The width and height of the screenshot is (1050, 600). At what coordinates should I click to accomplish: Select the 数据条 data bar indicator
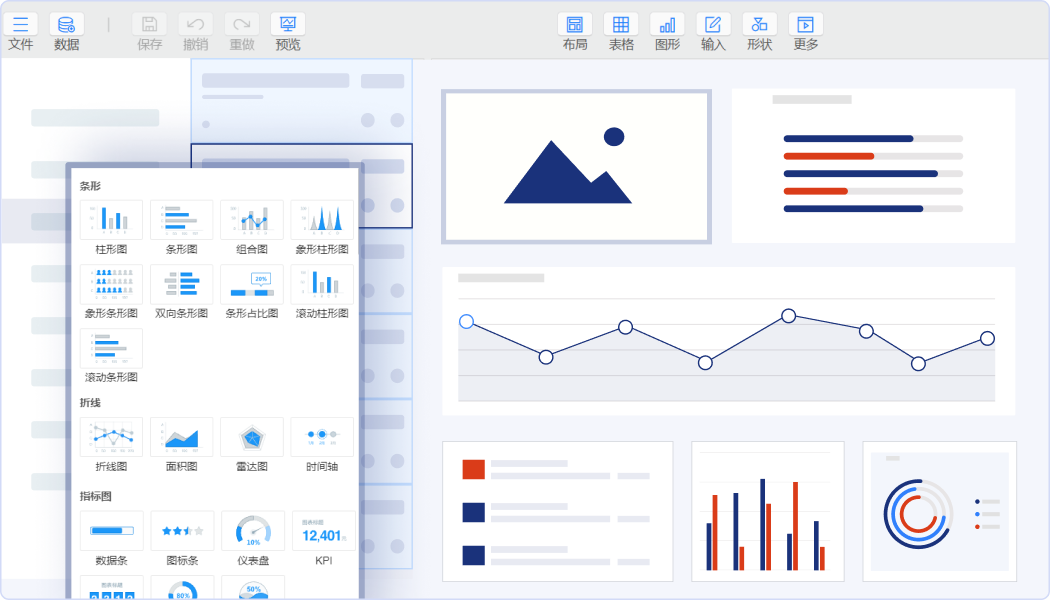111,531
